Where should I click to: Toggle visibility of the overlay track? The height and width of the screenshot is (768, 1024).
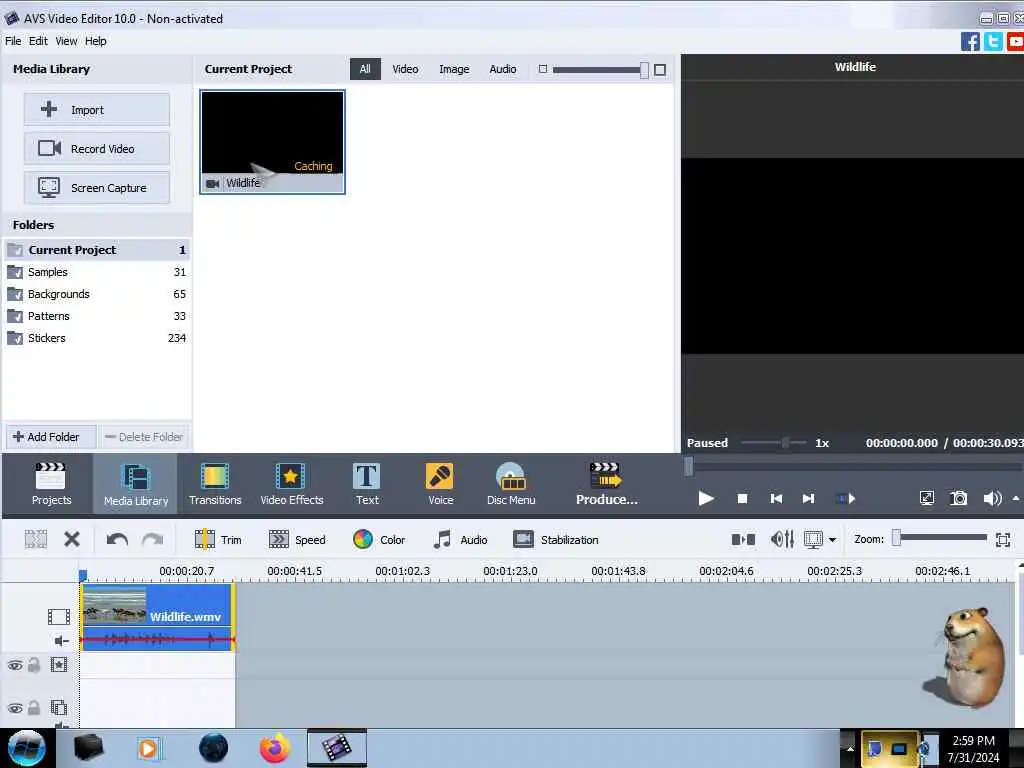pos(15,708)
